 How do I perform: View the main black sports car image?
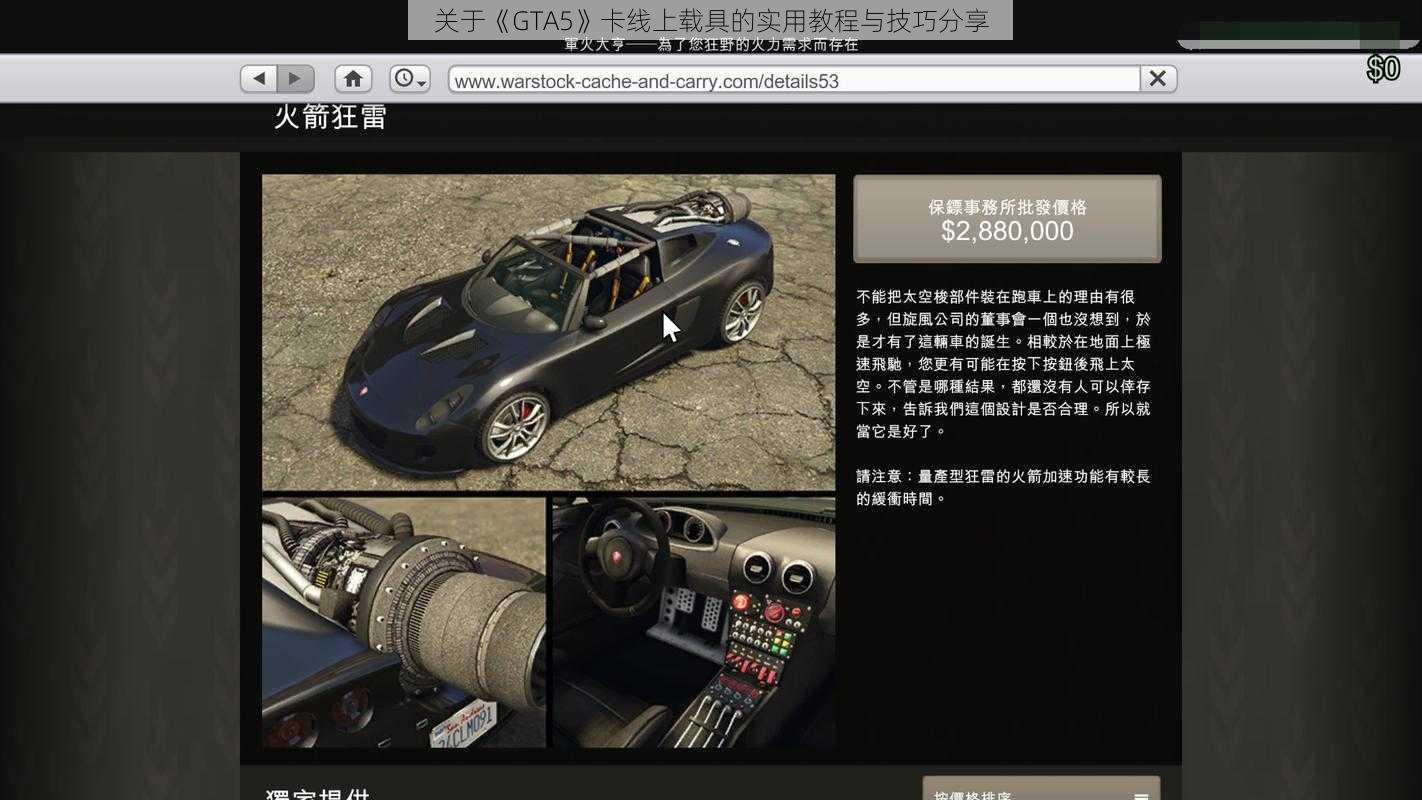tap(549, 332)
